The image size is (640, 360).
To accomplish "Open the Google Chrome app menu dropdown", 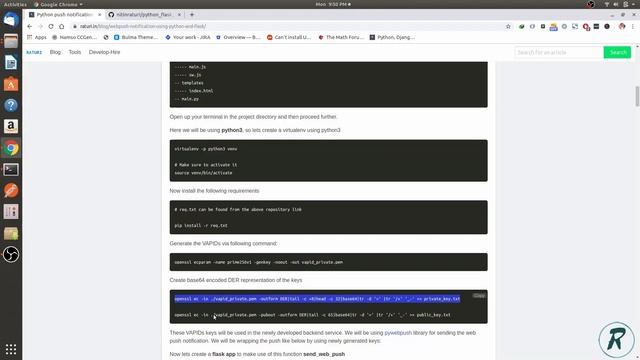I will [x=58, y=4].
